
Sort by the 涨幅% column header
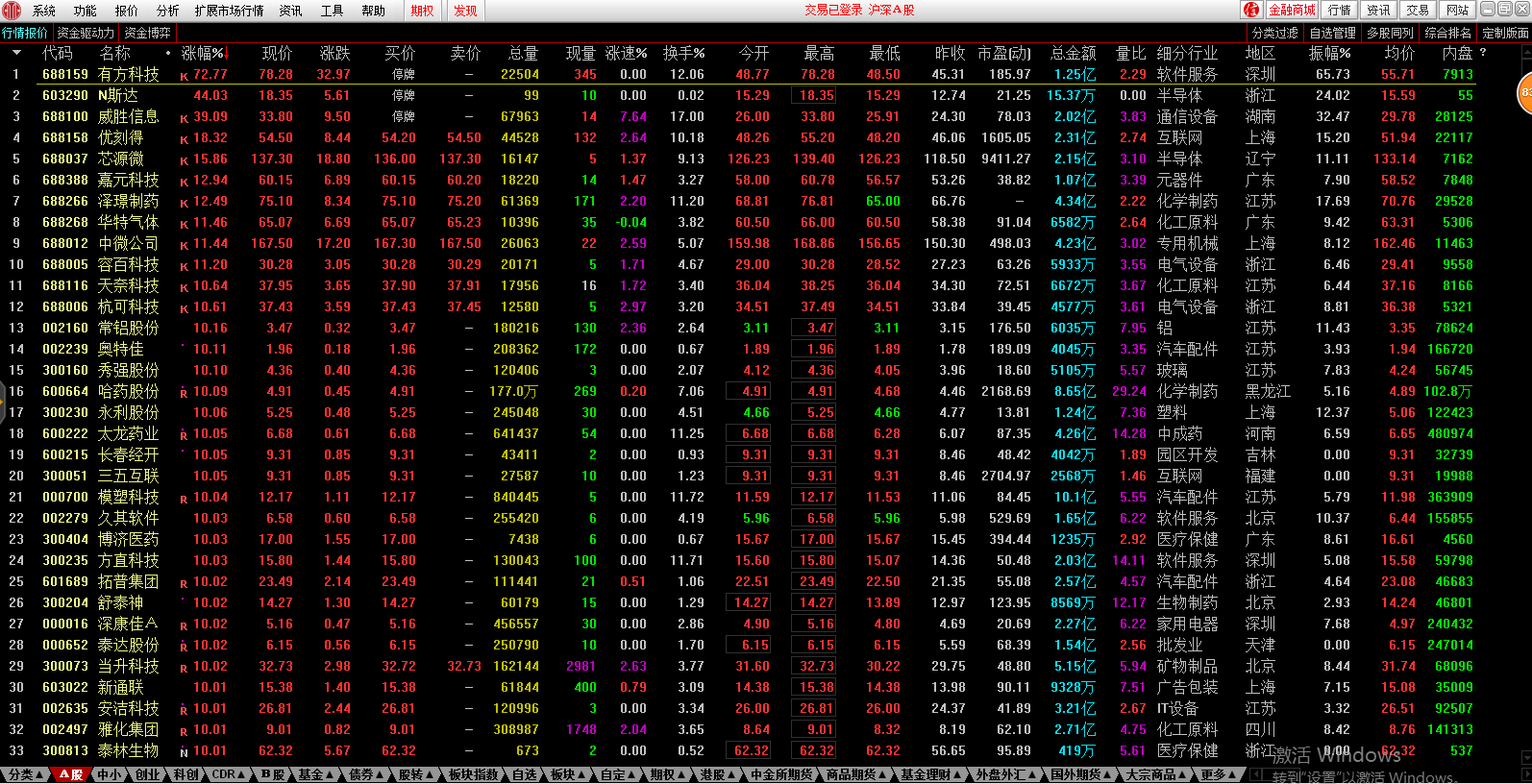[205, 53]
